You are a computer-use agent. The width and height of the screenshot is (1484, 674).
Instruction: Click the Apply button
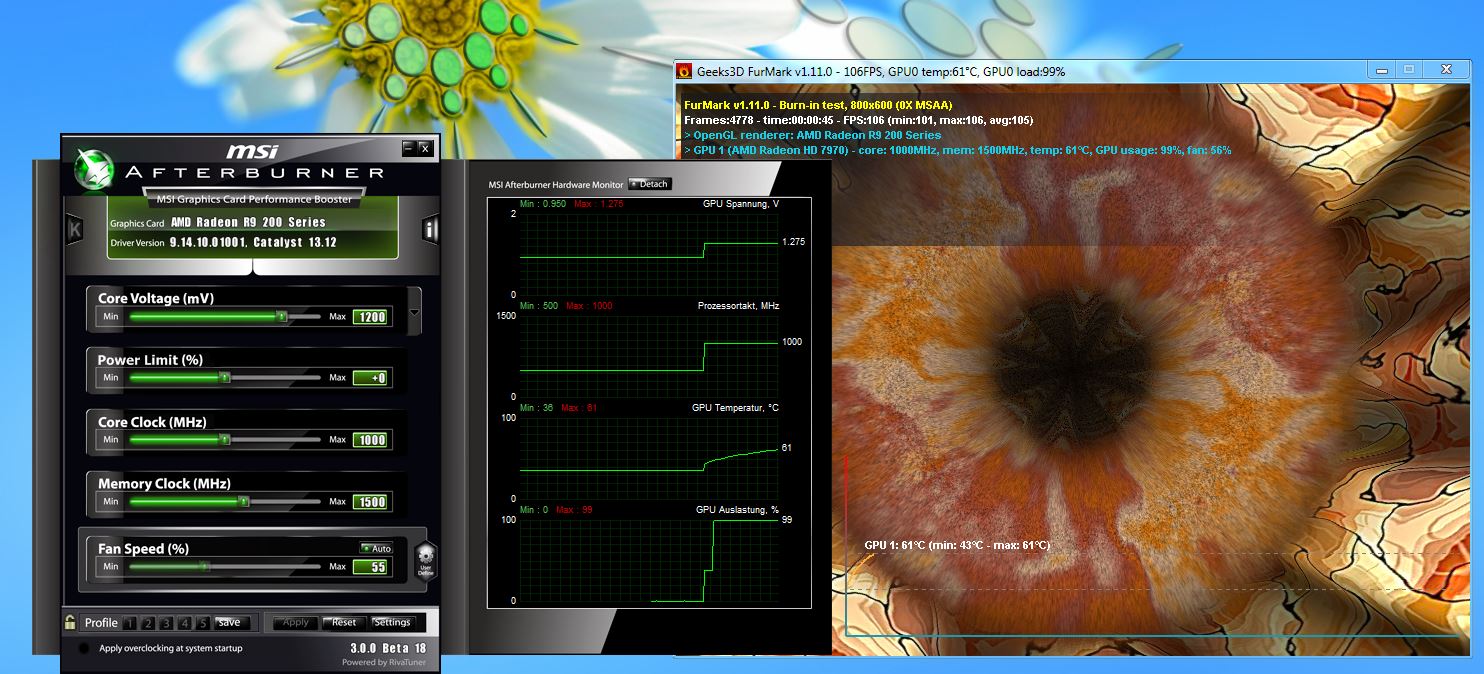(296, 622)
